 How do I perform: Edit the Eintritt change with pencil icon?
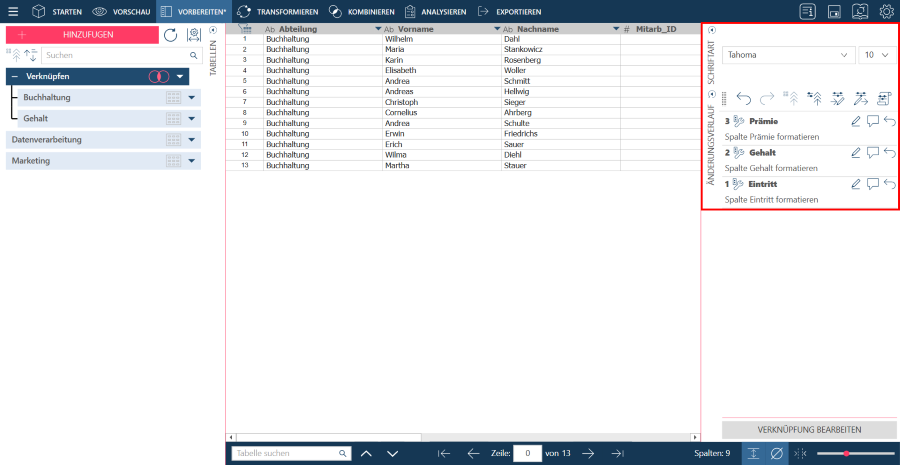(856, 184)
